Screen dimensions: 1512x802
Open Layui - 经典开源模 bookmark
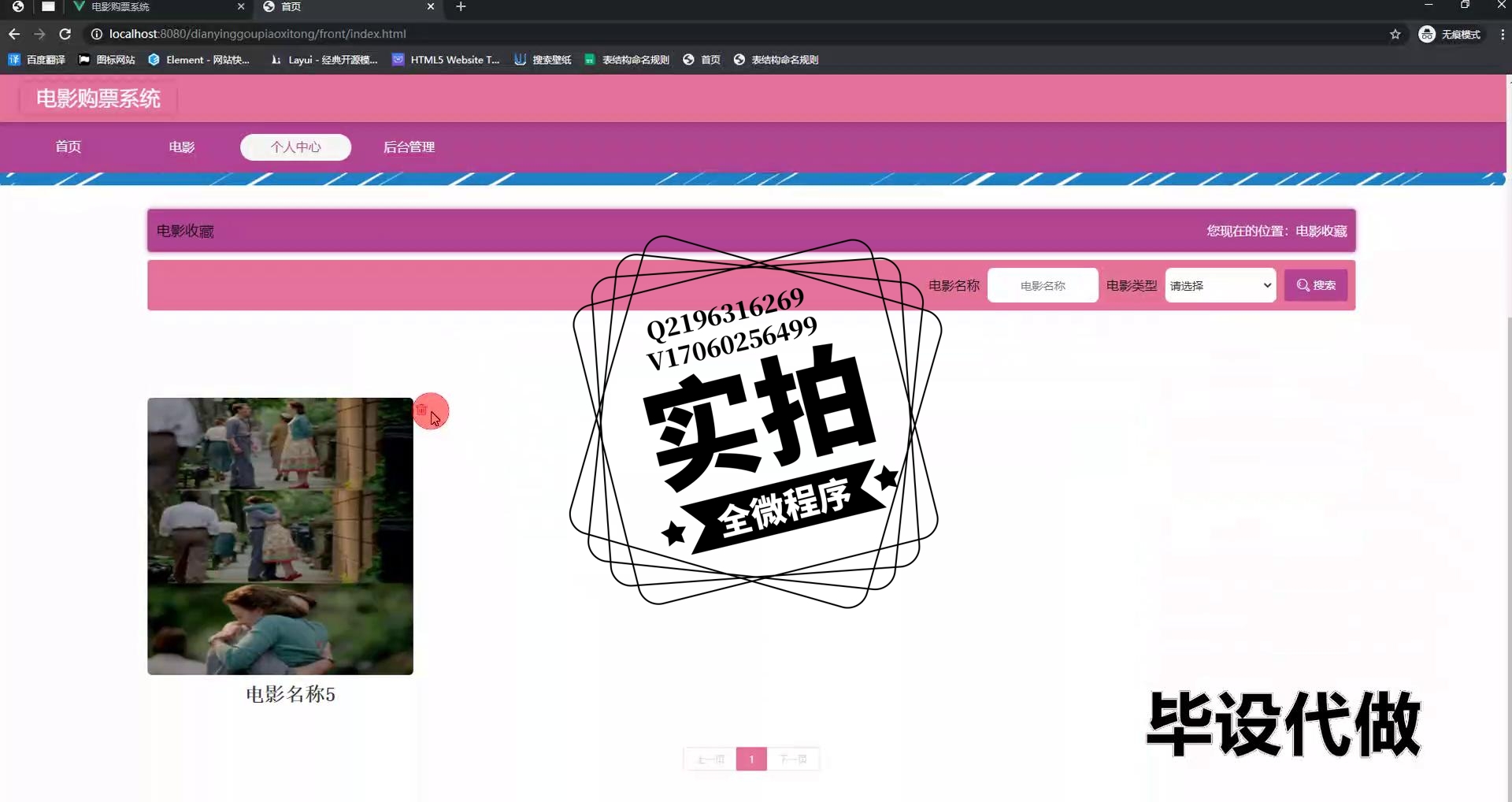pyautogui.click(x=324, y=60)
